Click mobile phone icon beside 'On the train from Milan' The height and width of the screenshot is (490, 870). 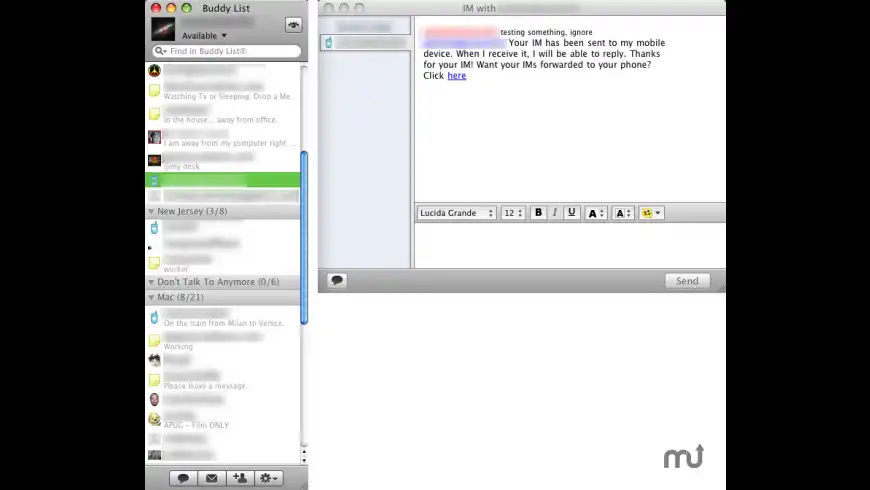point(154,317)
